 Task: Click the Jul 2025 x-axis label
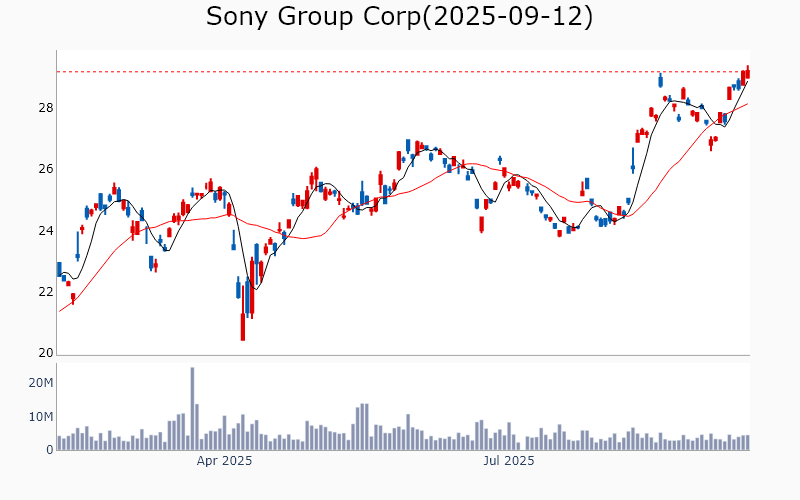tap(509, 461)
